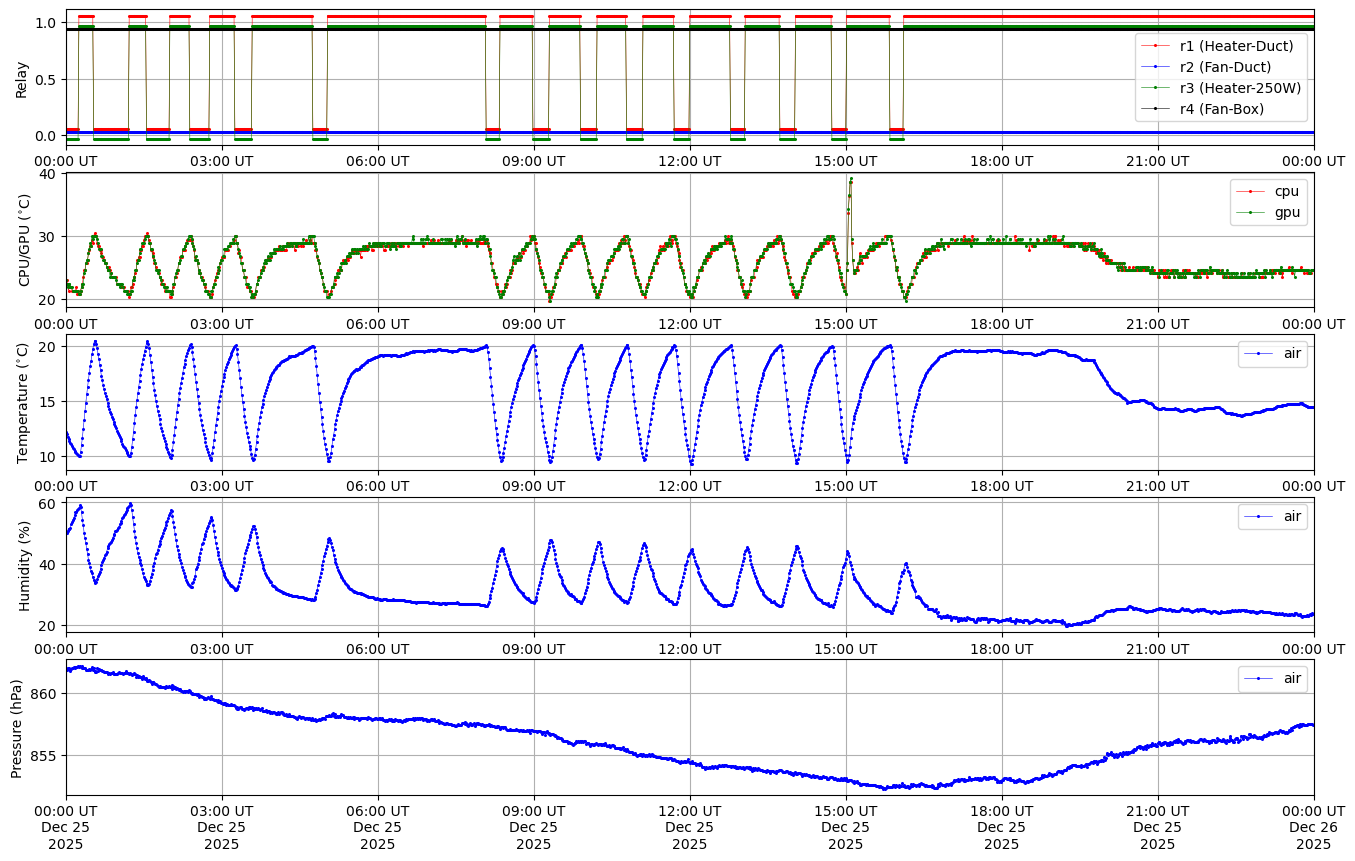Click the 0.5 tick on Relay axis
The width and height of the screenshot is (1355, 861).
click(46, 79)
